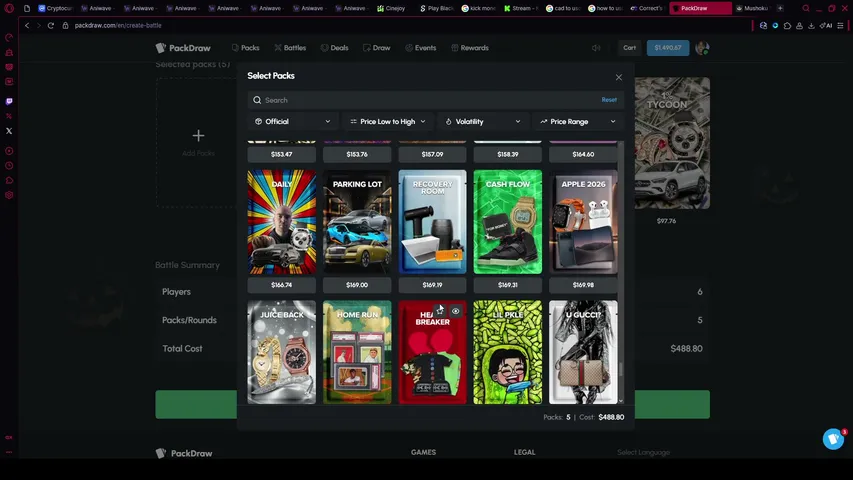Open the Cart

[x=629, y=48]
